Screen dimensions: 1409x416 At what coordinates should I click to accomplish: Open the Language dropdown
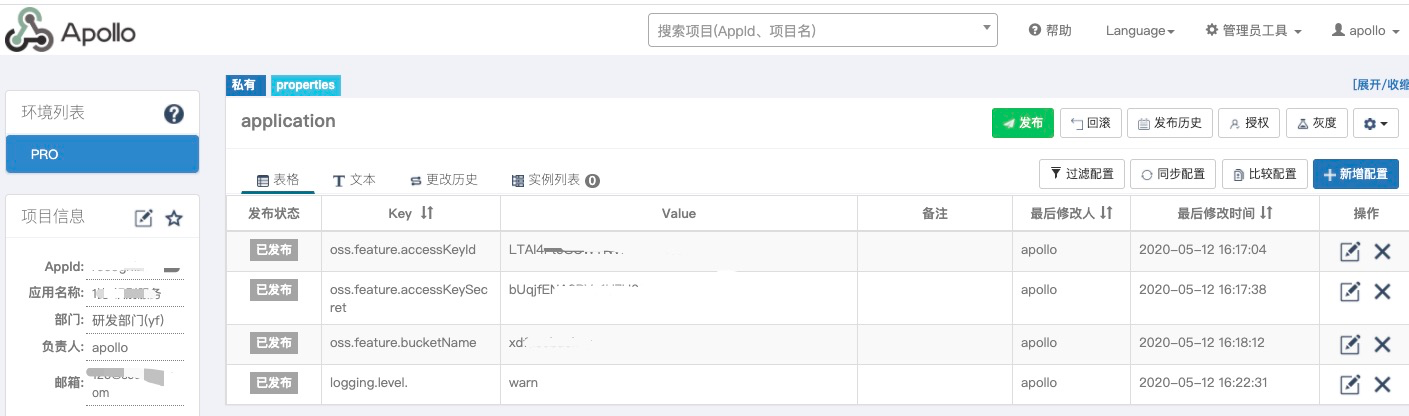coord(1139,31)
